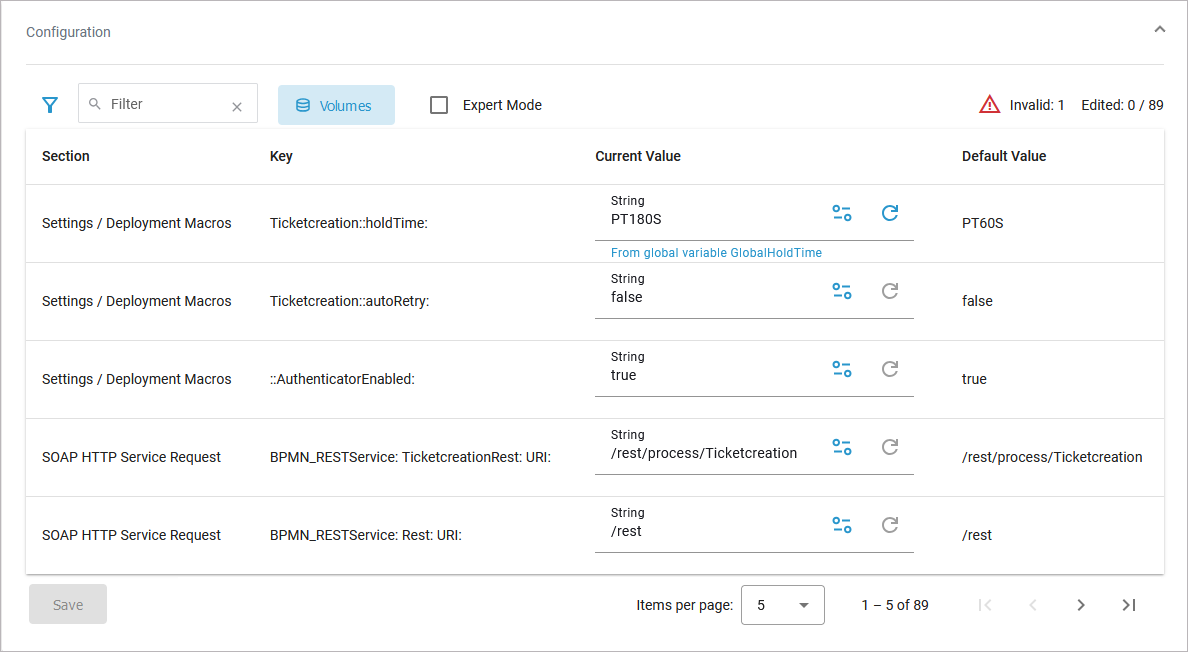Viewport: 1188px width, 652px height.
Task: Jump to the last page
Action: (1129, 605)
